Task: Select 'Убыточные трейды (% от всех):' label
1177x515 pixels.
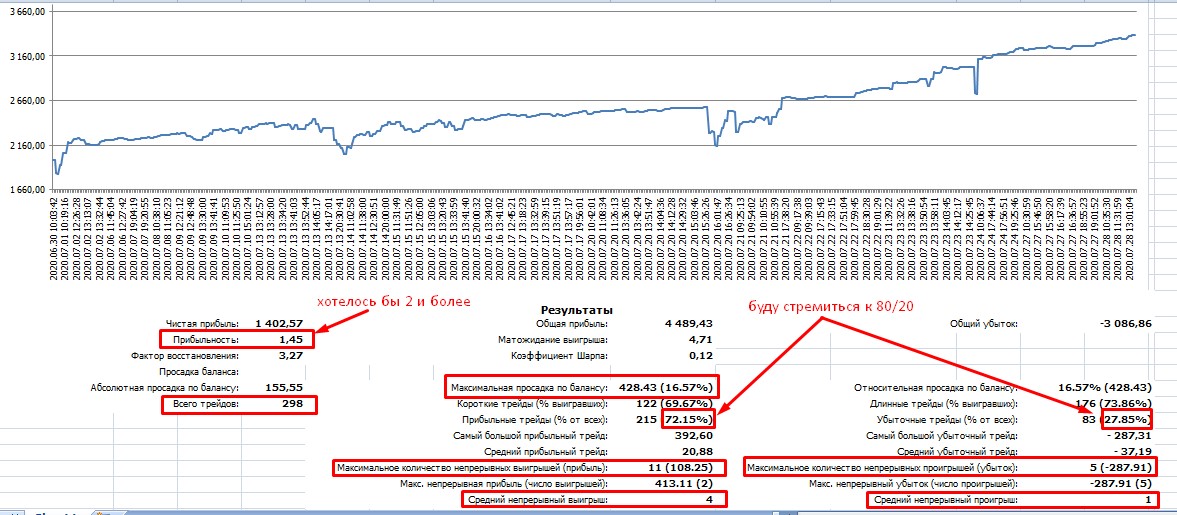Action: [947, 420]
